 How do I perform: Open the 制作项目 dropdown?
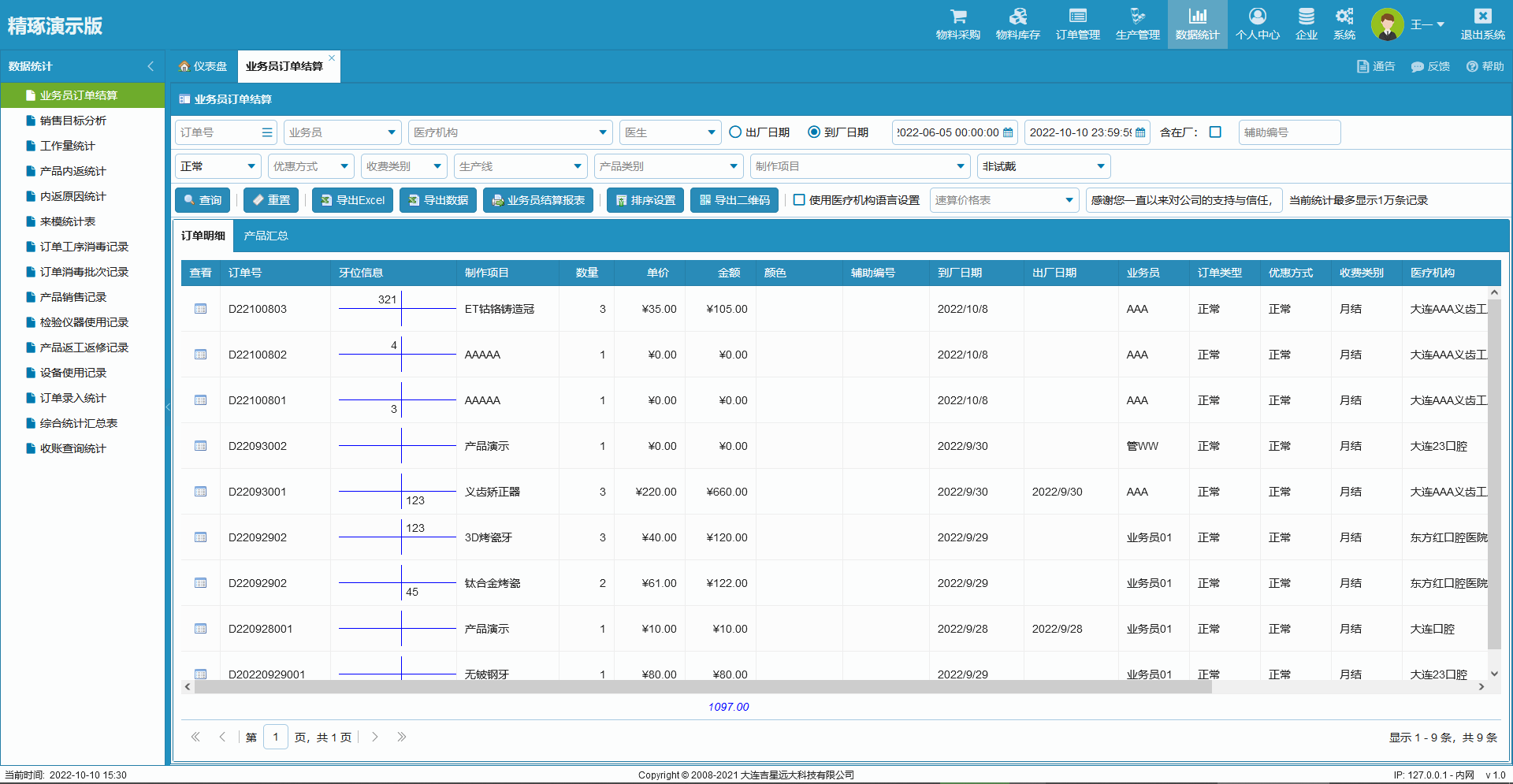click(x=861, y=166)
